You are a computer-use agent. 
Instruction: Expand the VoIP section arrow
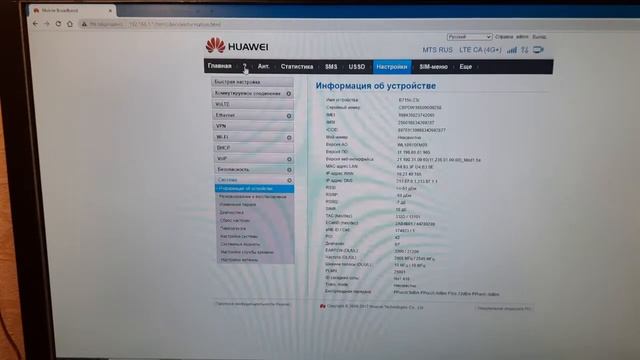(289, 159)
